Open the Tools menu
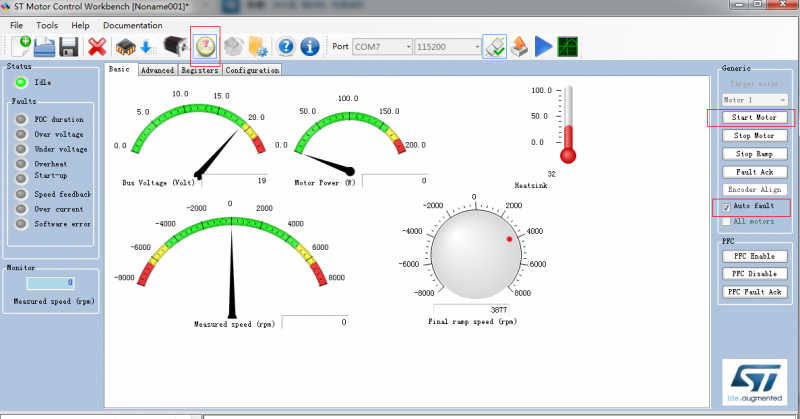The image size is (800, 419). point(47,25)
